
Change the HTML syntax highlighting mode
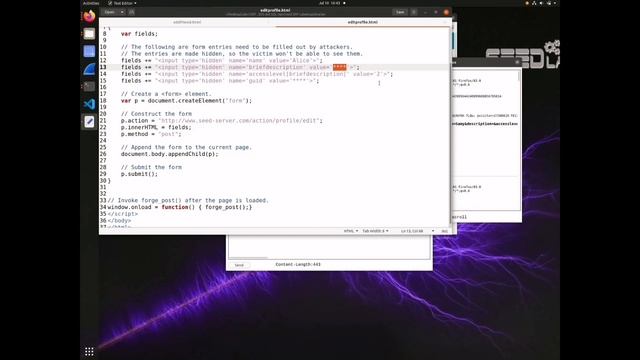[351, 231]
